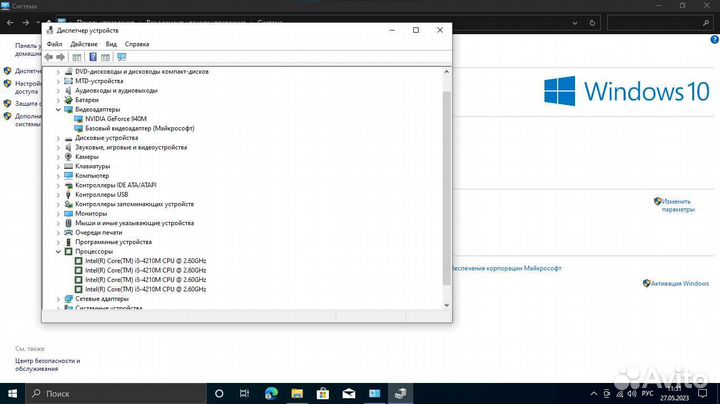Click the Сетевые адаптеры network icon
The width and height of the screenshot is (720, 404).
(68, 299)
